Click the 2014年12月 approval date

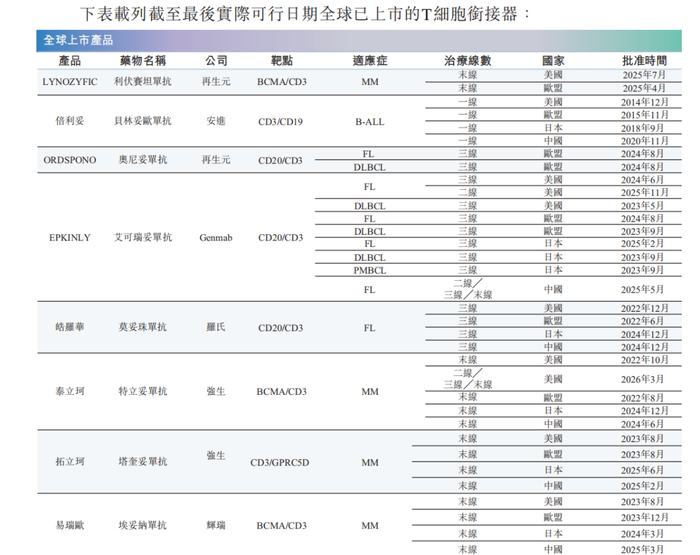tap(644, 102)
